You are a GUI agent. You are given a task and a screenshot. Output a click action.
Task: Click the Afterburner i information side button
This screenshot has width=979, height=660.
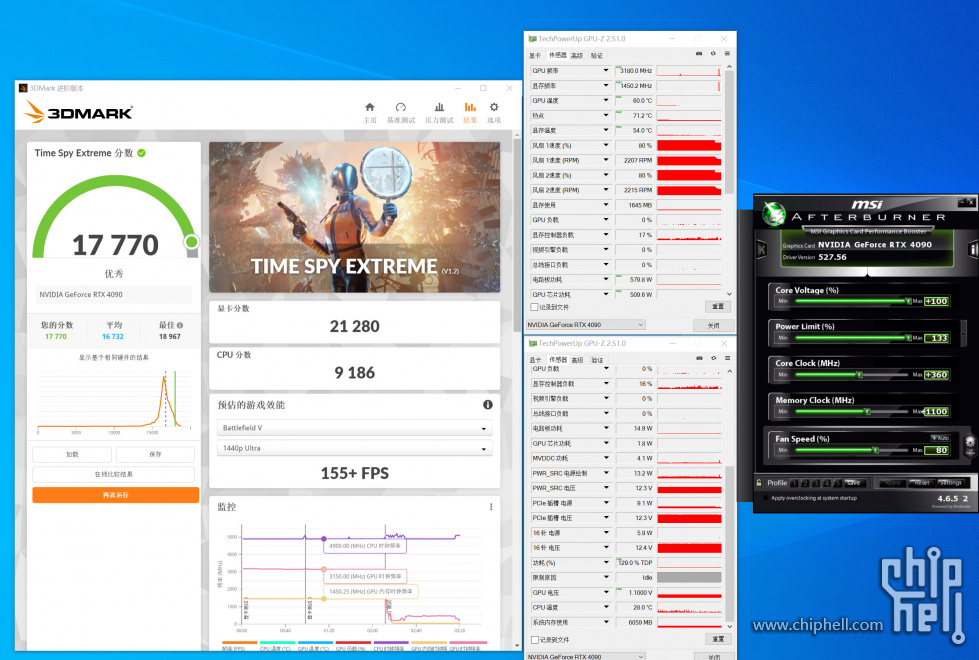[x=973, y=249]
